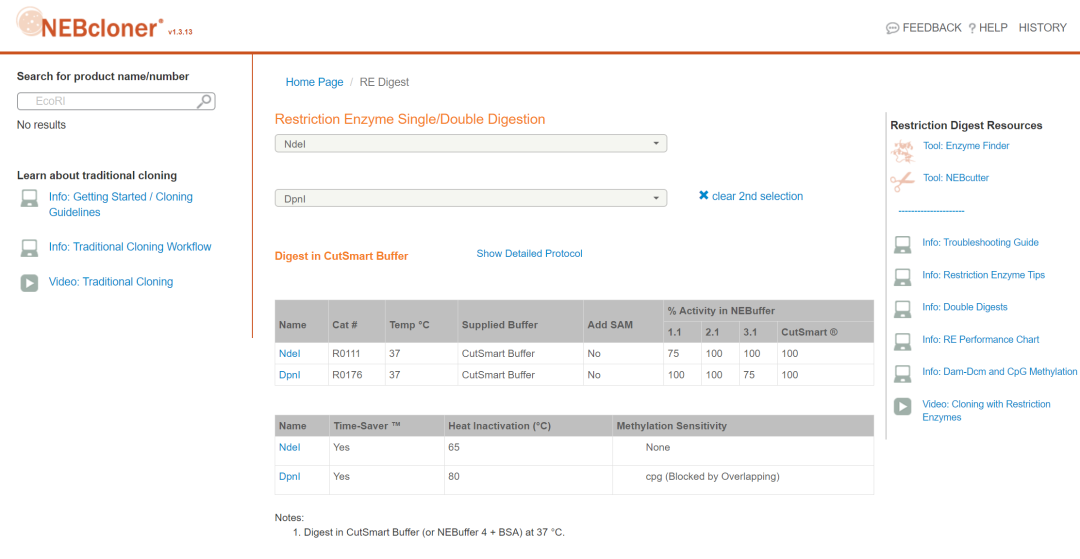The image size is (1080, 559).
Task: Click the Traditional Cloning video play icon
Action: tap(29, 283)
